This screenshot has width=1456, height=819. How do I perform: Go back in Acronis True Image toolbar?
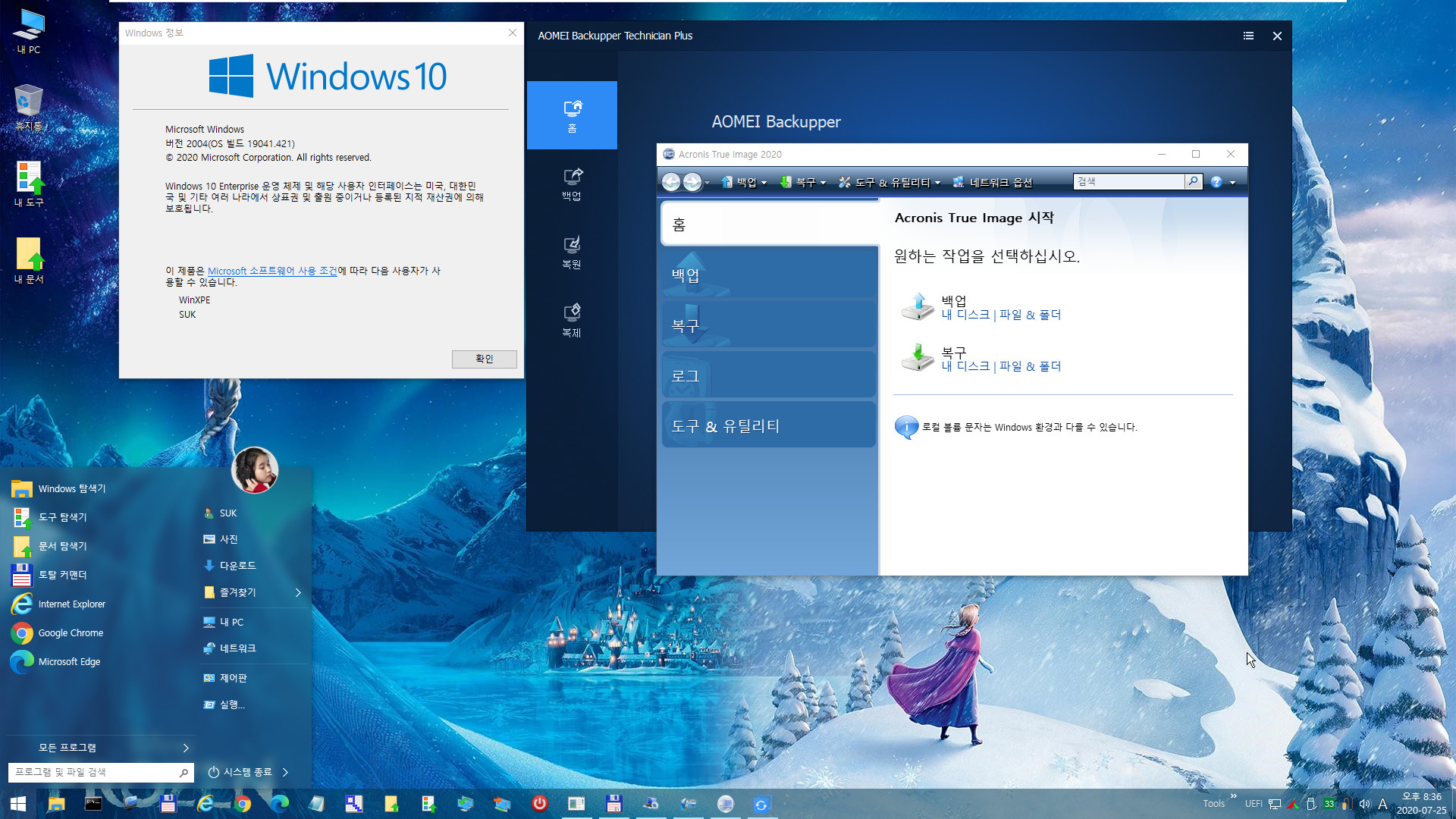[x=670, y=182]
